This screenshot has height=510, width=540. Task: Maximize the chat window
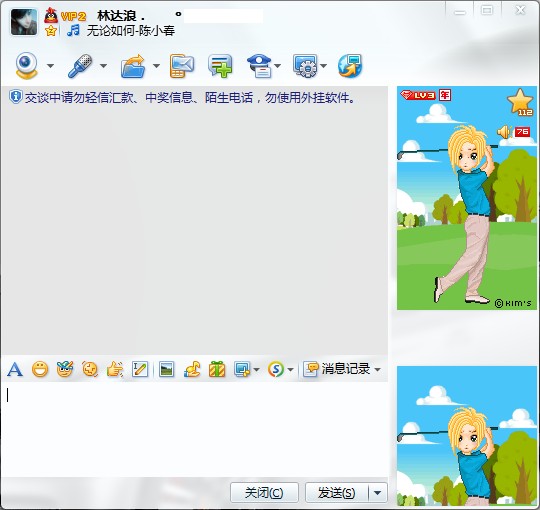tap(487, 11)
